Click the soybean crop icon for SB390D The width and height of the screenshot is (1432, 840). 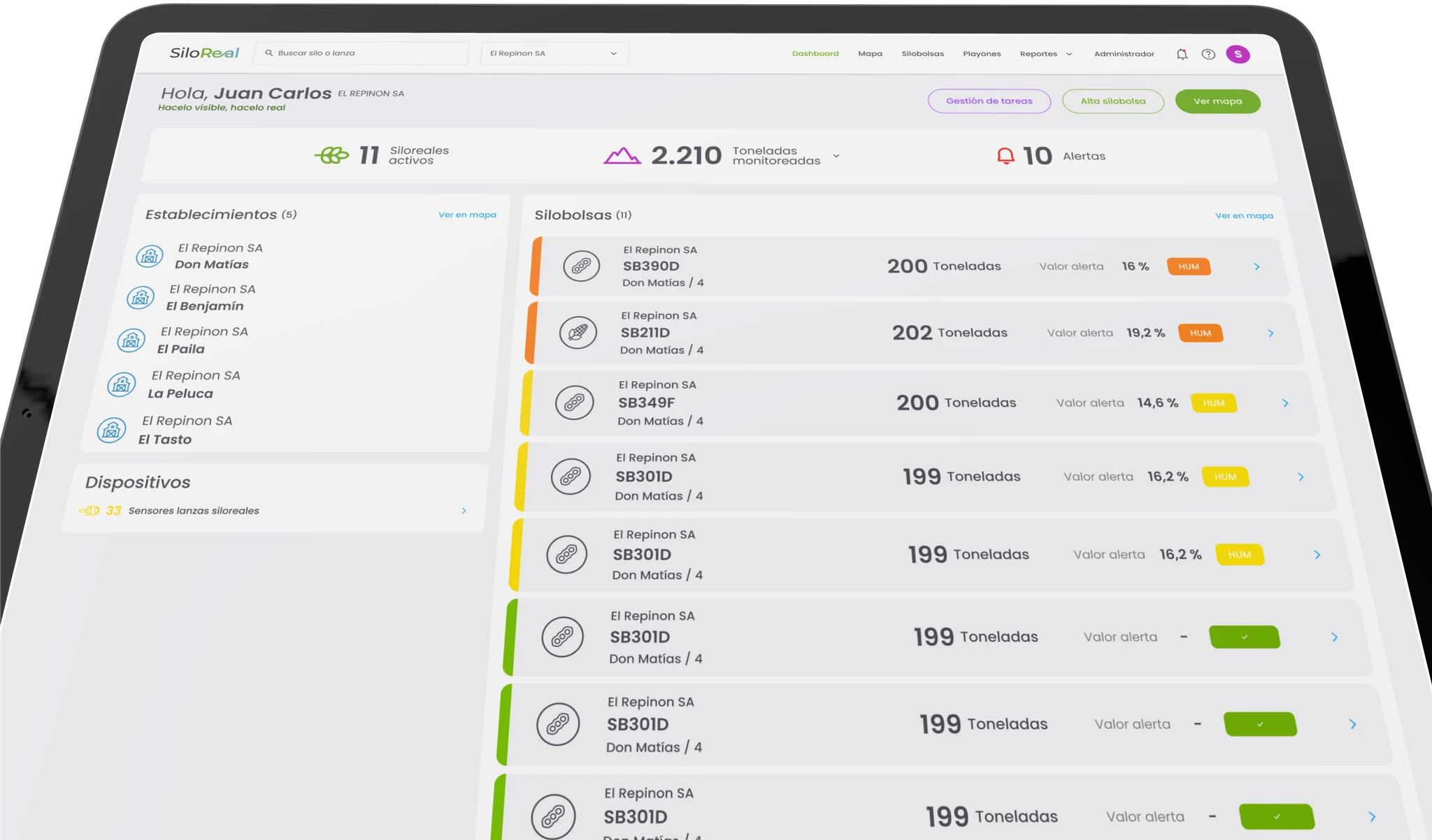pos(582,266)
